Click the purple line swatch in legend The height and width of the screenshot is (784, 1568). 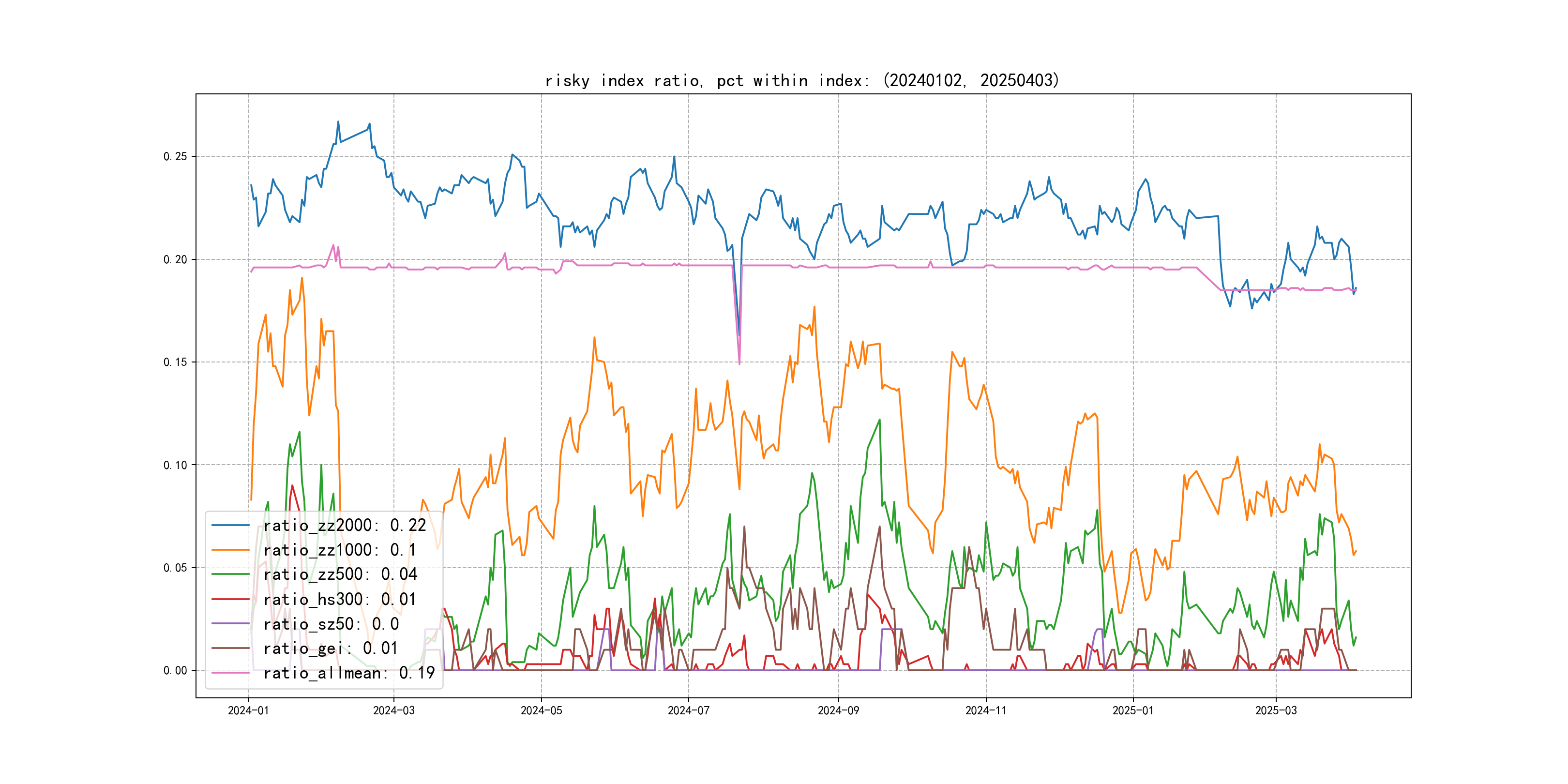pos(230,624)
